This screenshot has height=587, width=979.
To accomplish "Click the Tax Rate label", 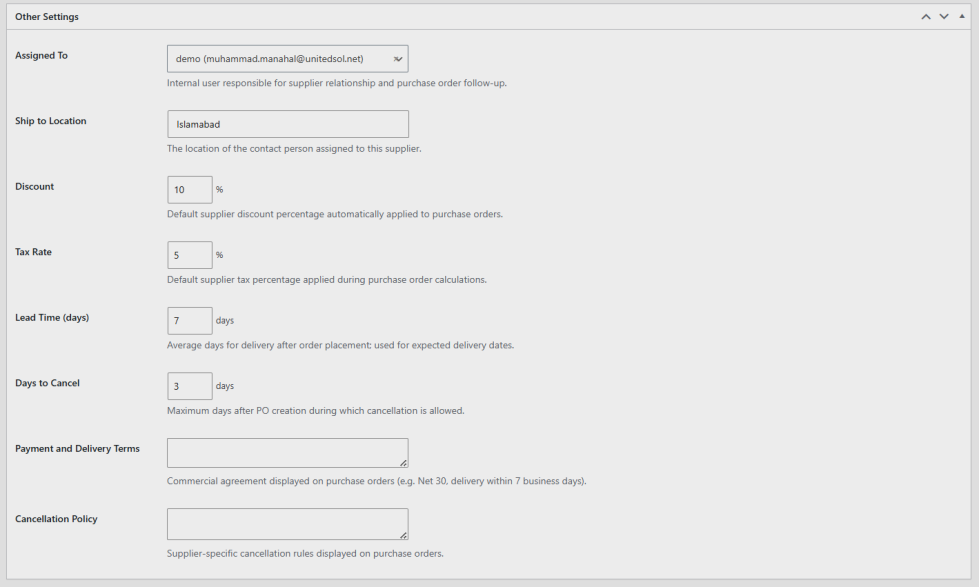I will point(33,252).
